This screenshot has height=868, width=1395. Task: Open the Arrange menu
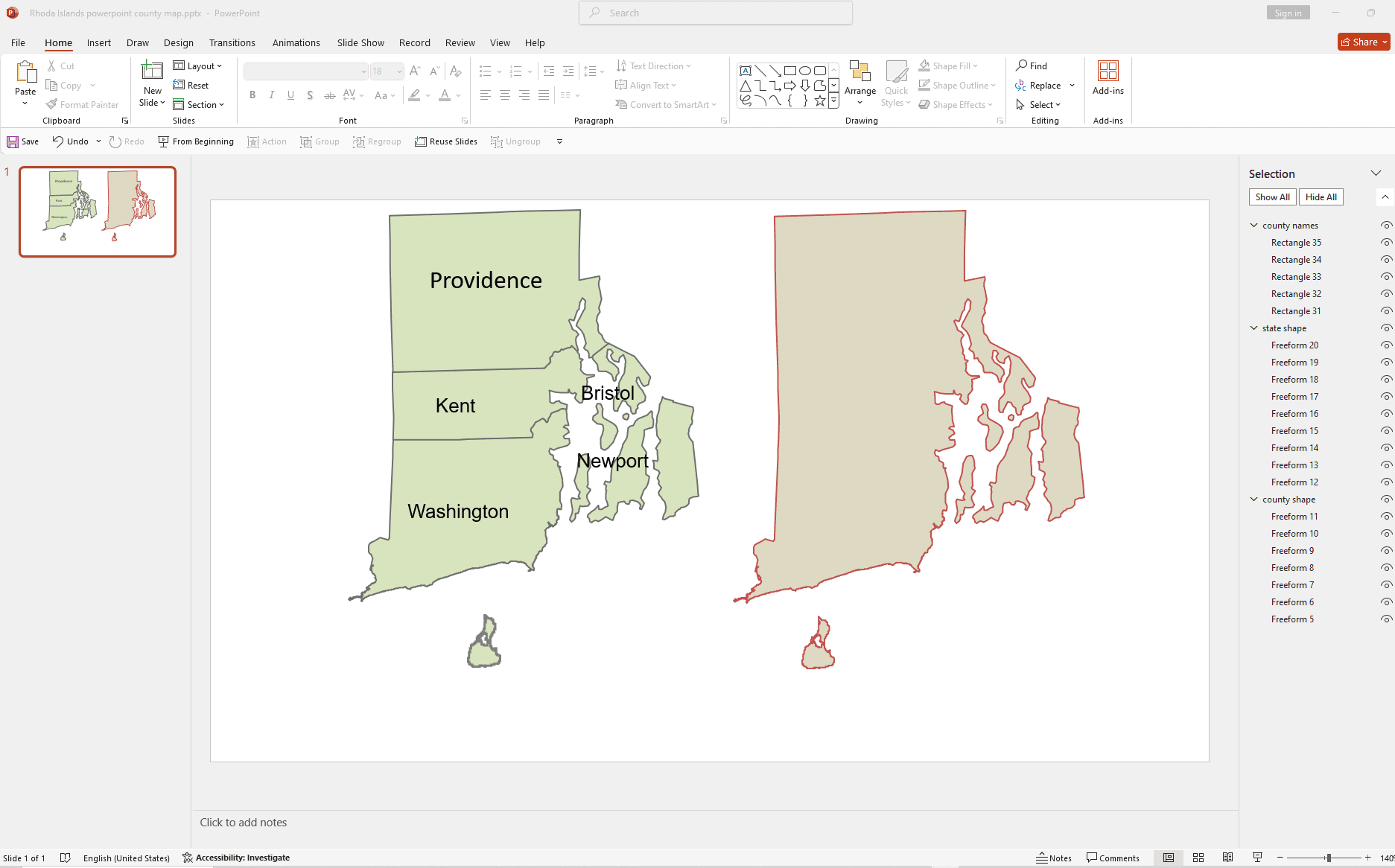tap(860, 83)
